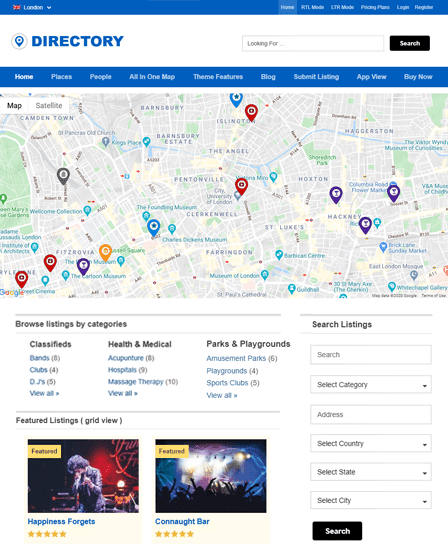Open the Amusement Parks category link
This screenshot has width=448, height=560.
click(236, 358)
